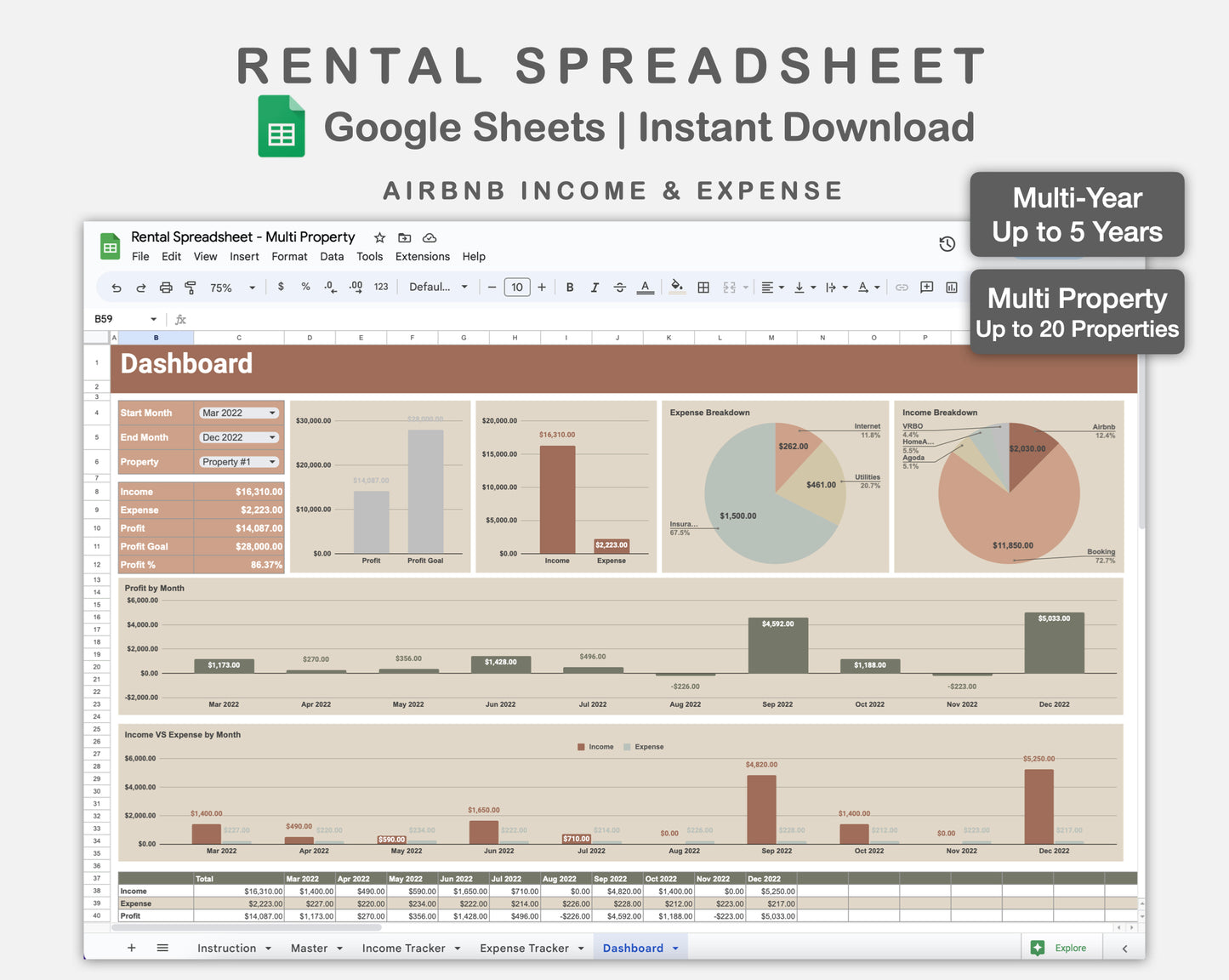Screen dimensions: 1229x980
Task: Click the Undo arrow icon
Action: coord(117,287)
